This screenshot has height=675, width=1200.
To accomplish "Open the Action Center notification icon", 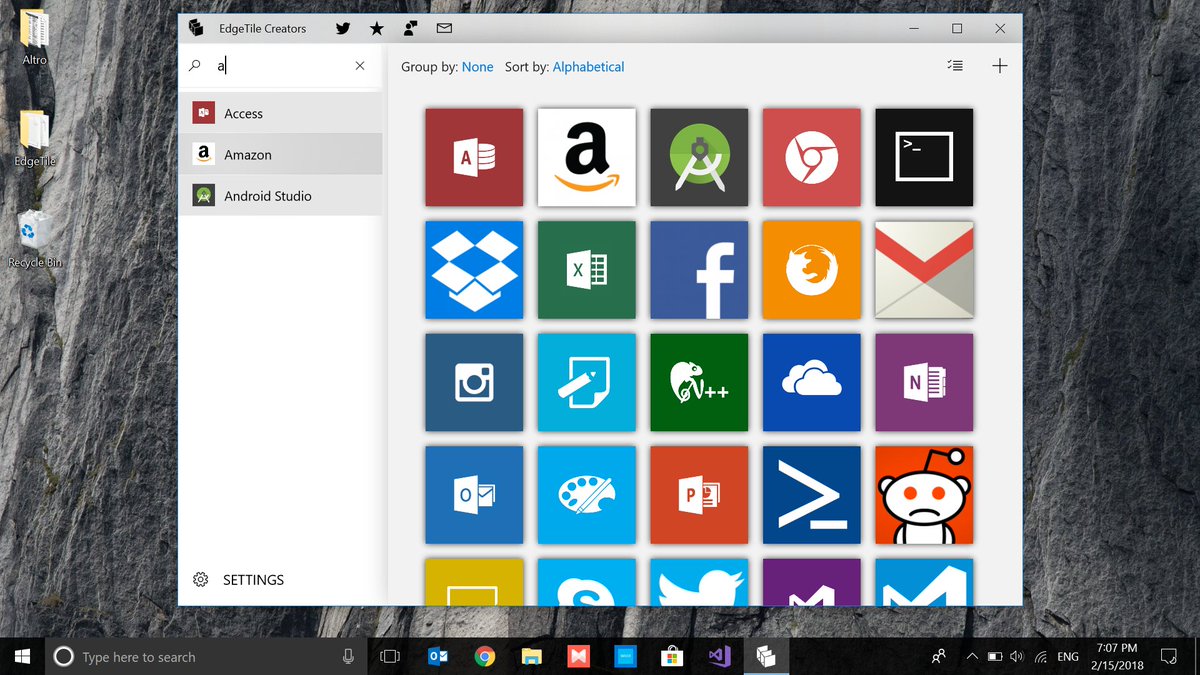I will 1168,657.
